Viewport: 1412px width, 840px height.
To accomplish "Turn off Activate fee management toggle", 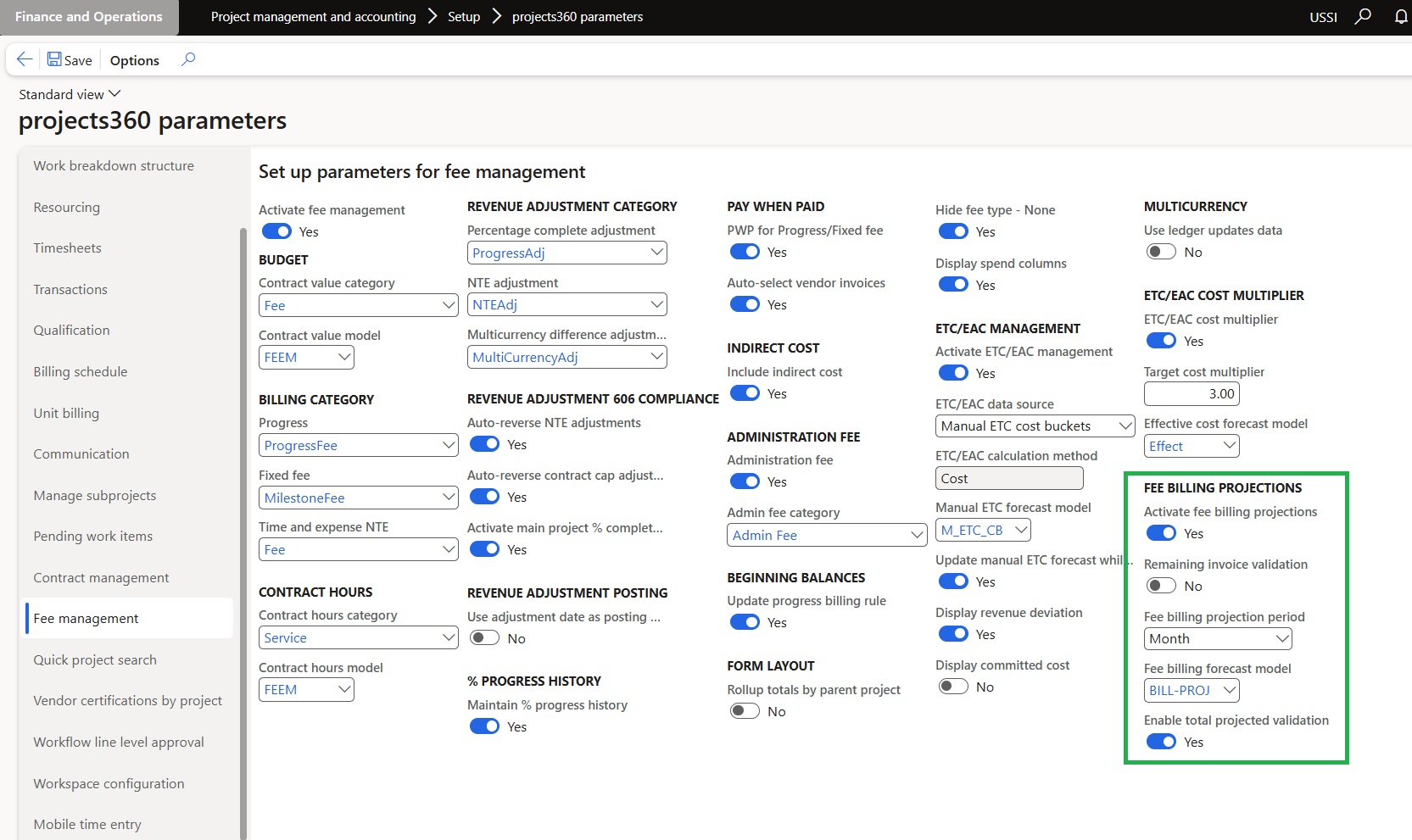I will (276, 231).
